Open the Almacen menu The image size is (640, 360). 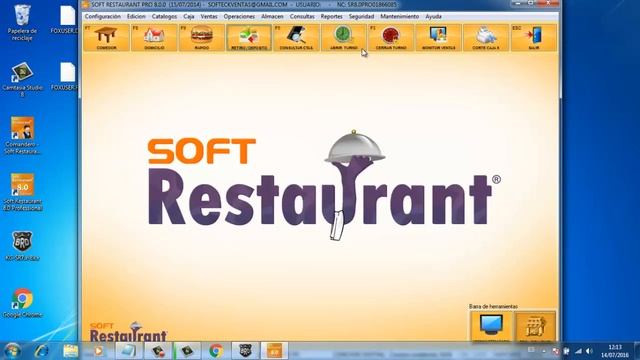[x=272, y=16]
